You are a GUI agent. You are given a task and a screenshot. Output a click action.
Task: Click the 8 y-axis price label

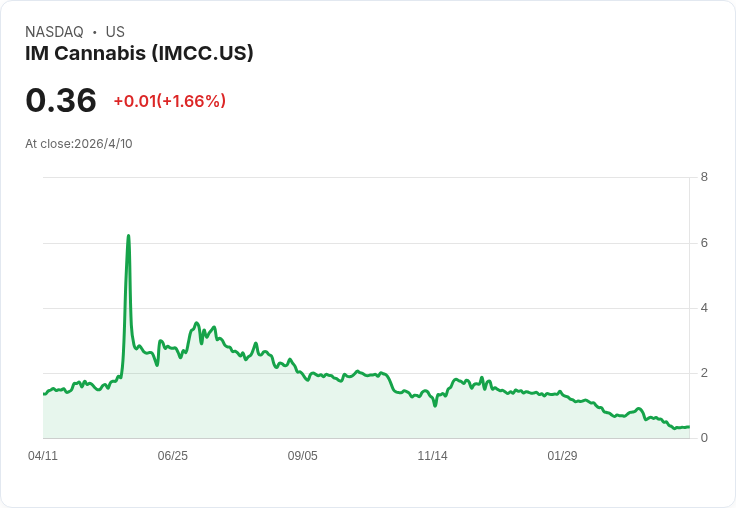pyautogui.click(x=704, y=177)
